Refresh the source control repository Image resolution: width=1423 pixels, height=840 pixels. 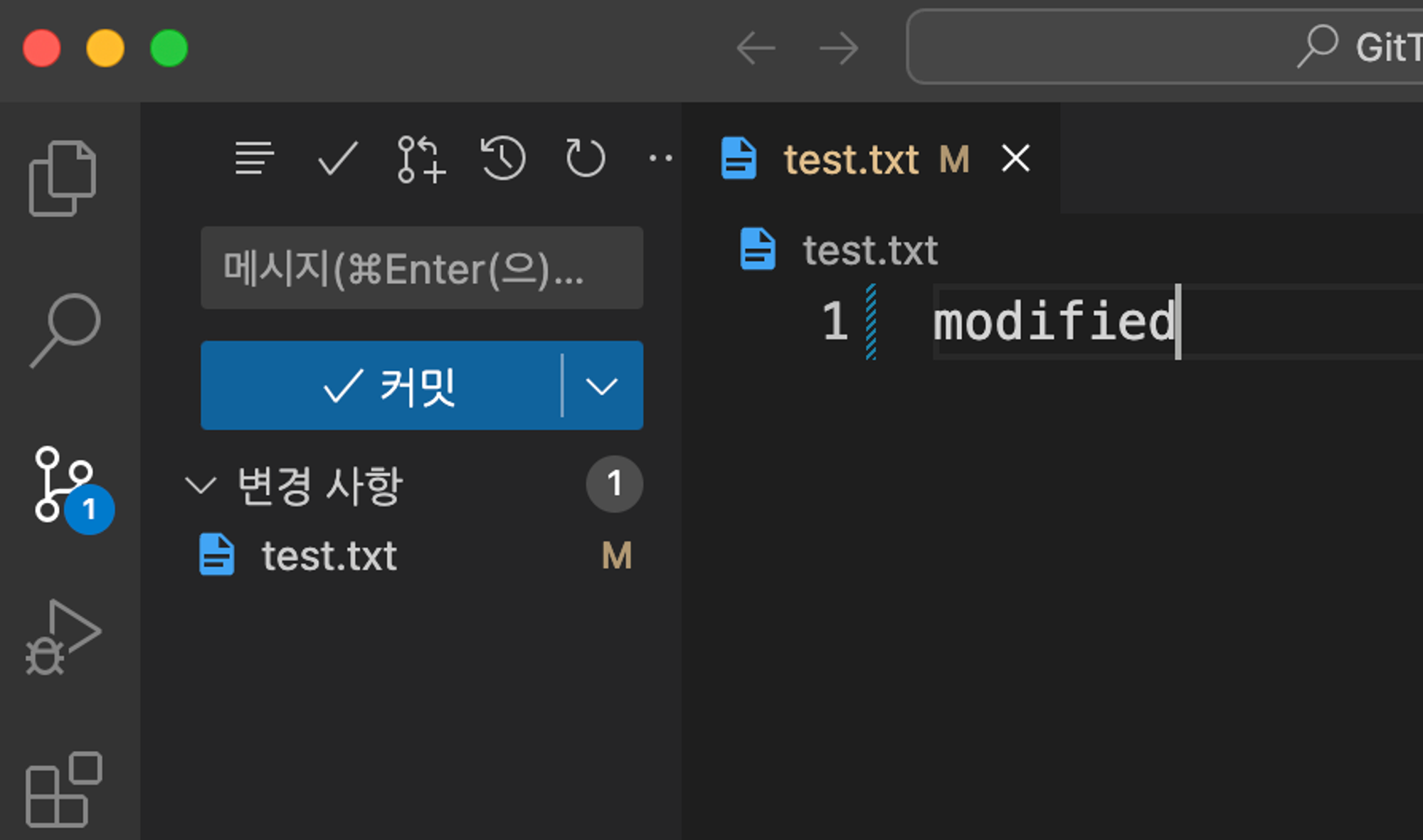[x=583, y=158]
